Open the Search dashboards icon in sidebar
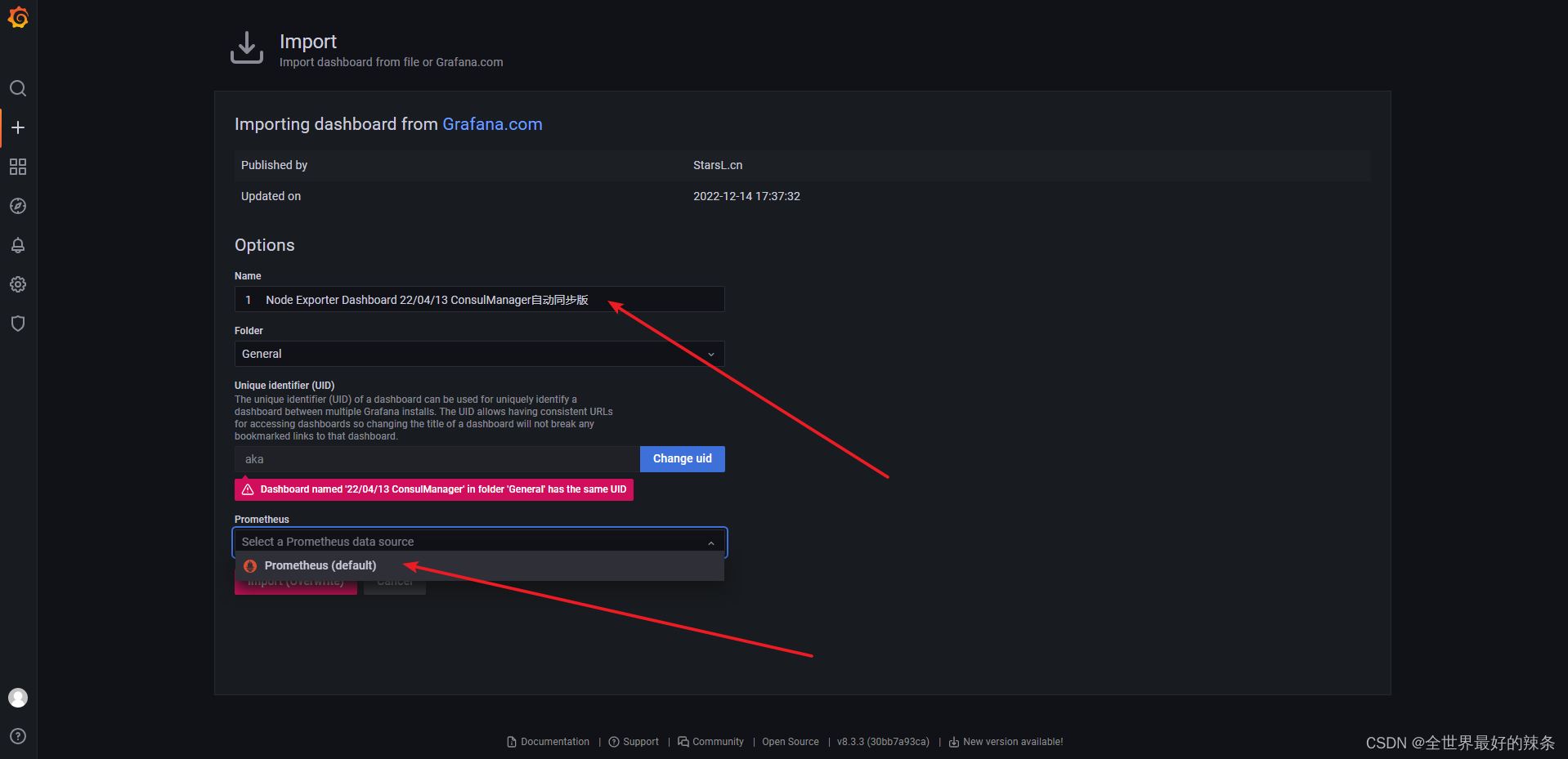The width and height of the screenshot is (1568, 759). click(18, 88)
